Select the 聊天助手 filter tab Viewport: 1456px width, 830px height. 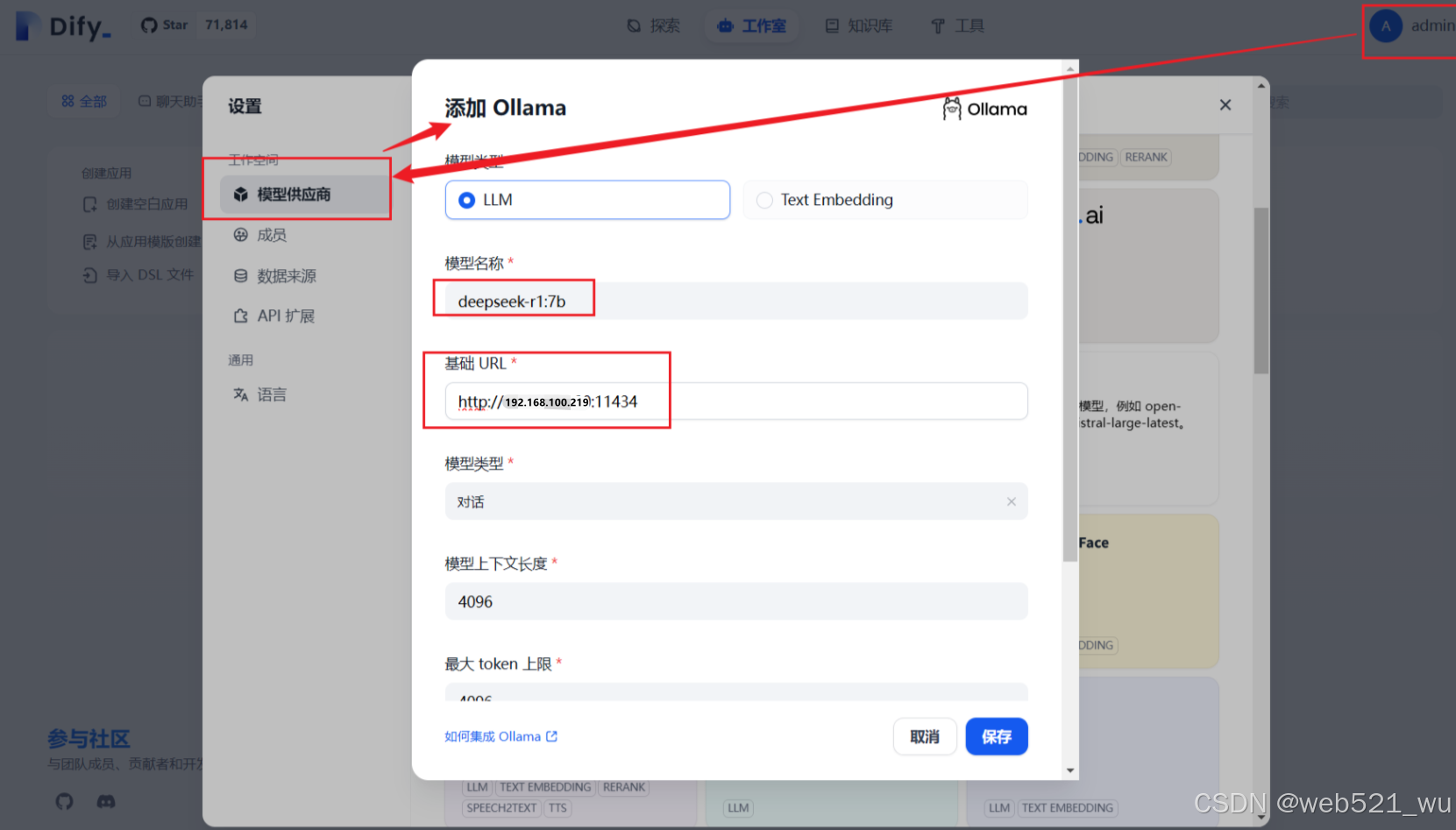point(169,102)
